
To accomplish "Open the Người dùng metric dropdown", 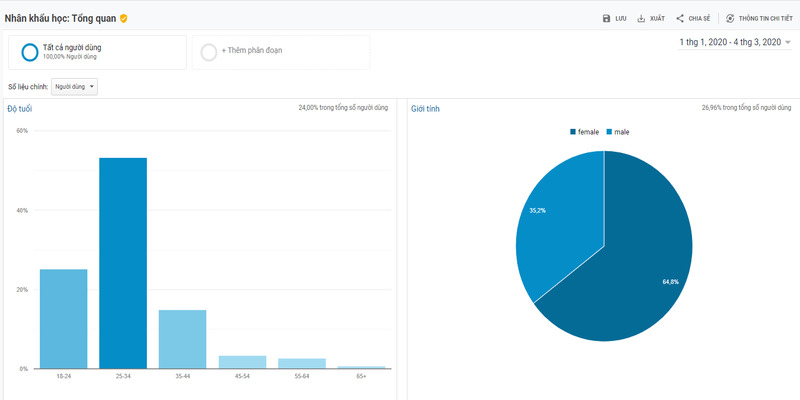I will (74, 87).
